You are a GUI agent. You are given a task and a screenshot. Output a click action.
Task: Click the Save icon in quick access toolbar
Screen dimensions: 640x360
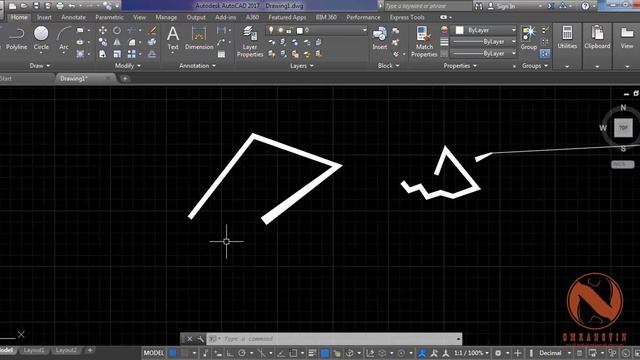coord(36,6)
